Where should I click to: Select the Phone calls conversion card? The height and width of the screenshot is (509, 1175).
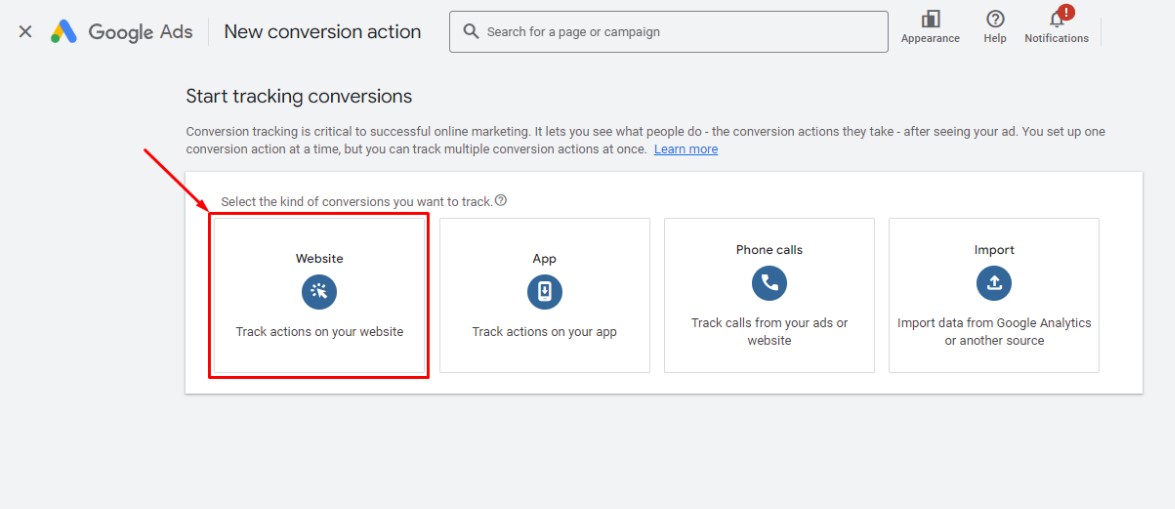769,295
